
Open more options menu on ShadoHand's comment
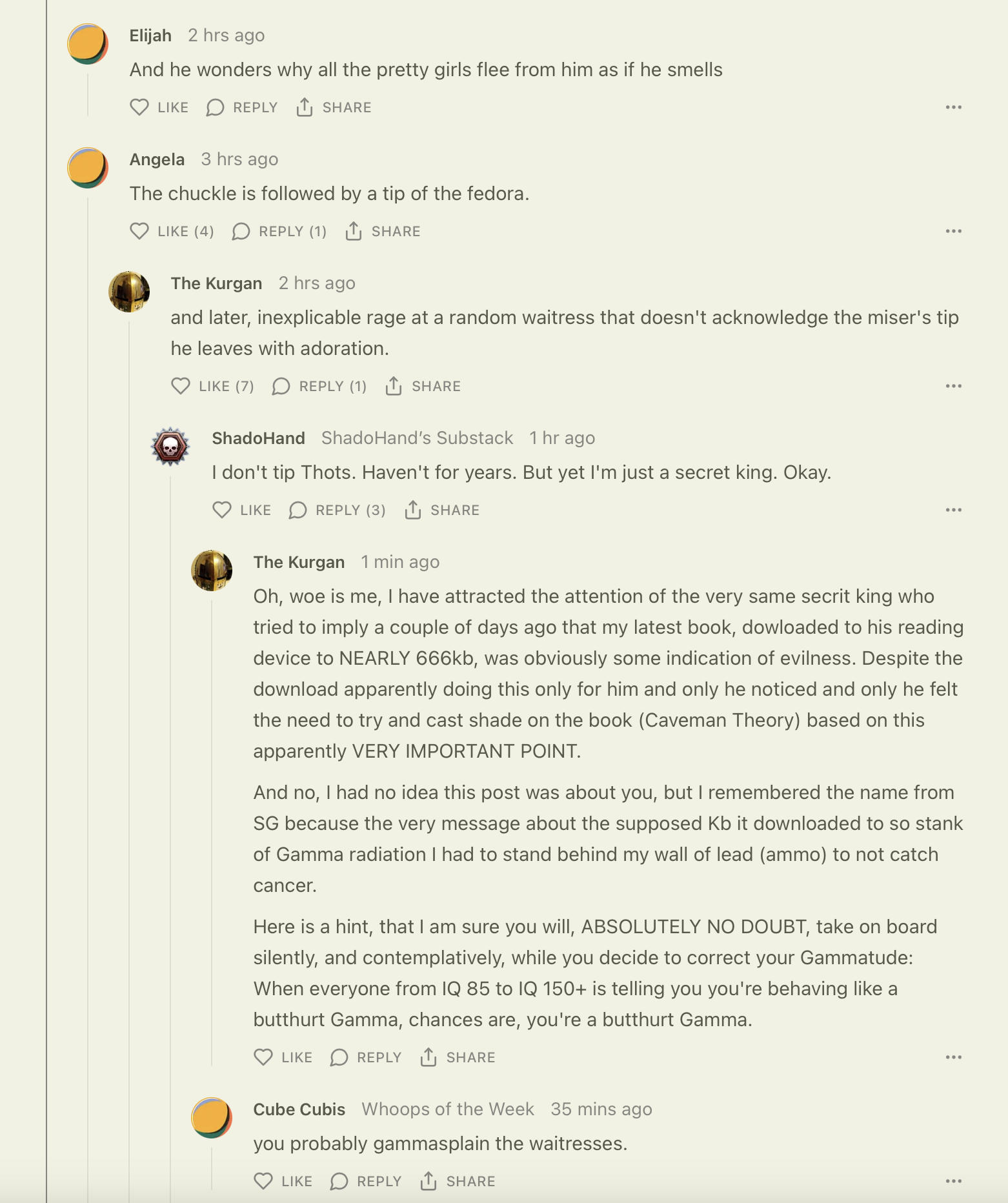[x=953, y=510]
